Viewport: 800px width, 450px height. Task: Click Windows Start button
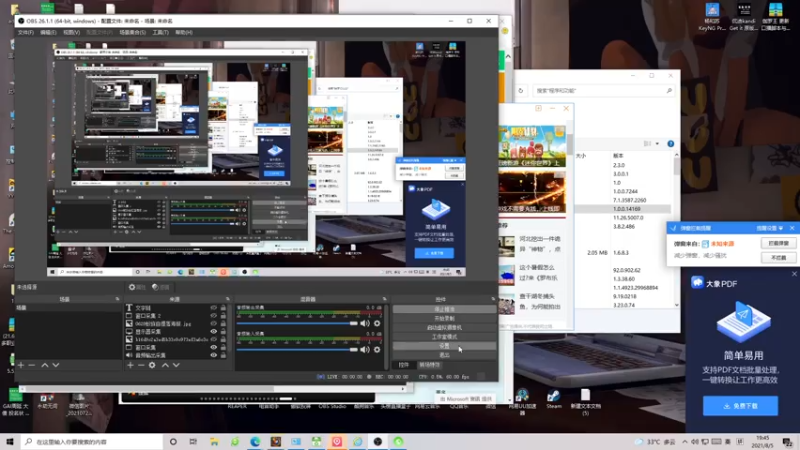tap(10, 442)
